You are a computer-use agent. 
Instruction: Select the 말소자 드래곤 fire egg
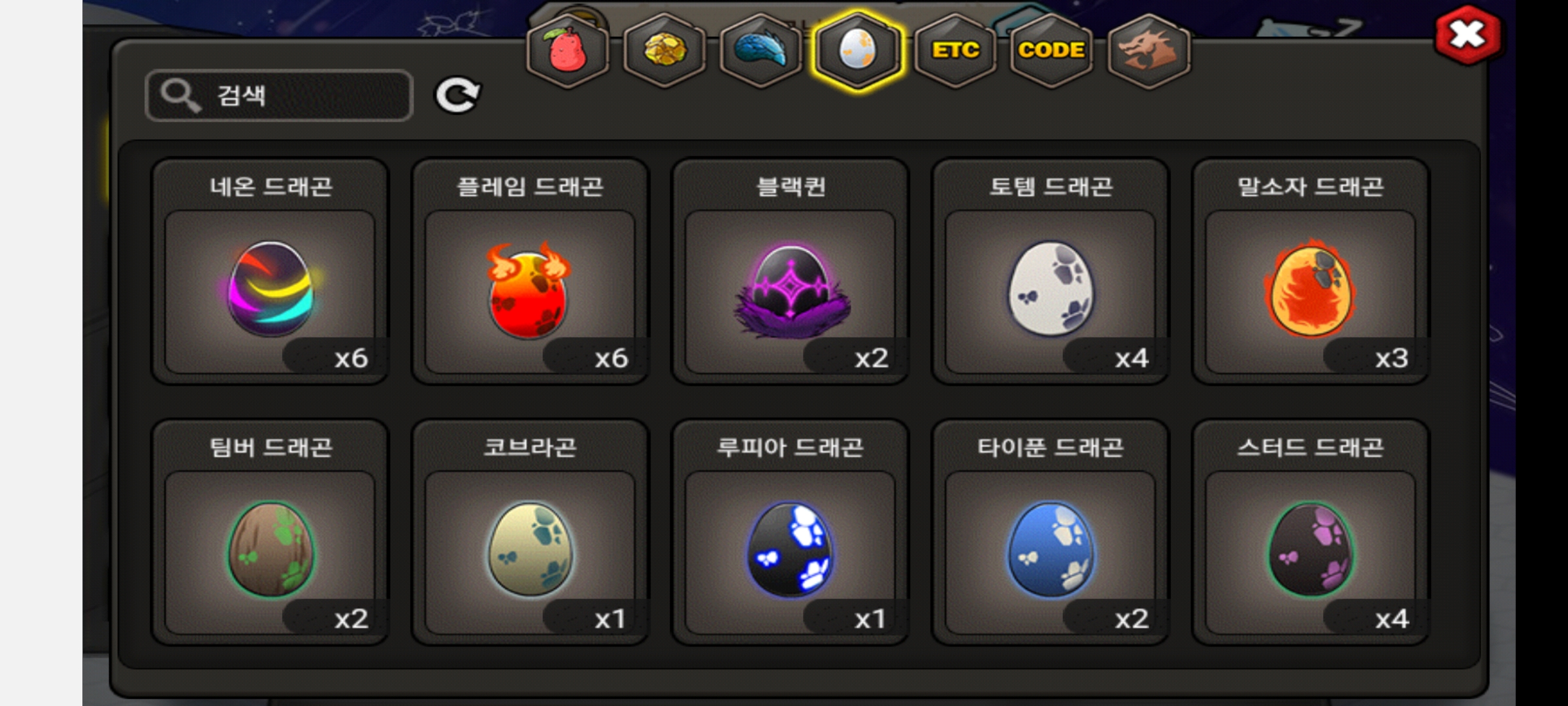coord(1311,272)
